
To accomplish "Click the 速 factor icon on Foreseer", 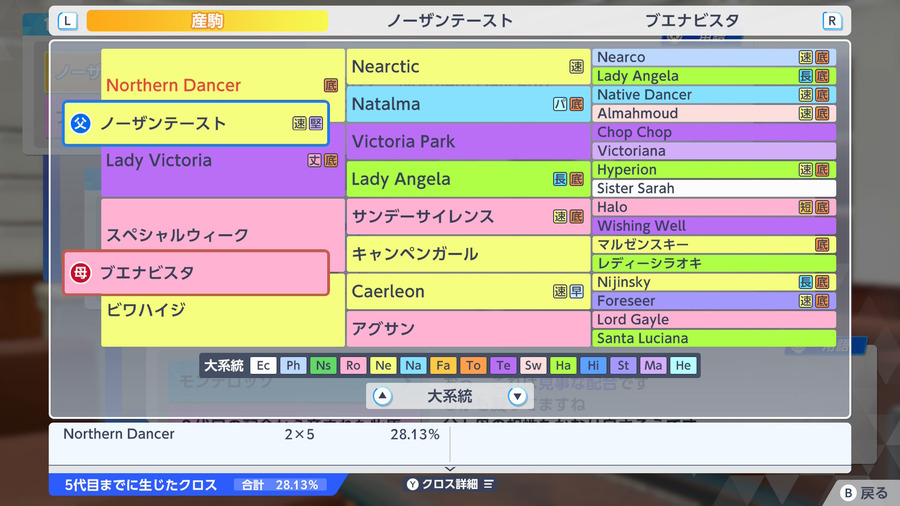I will pyautogui.click(x=805, y=301).
